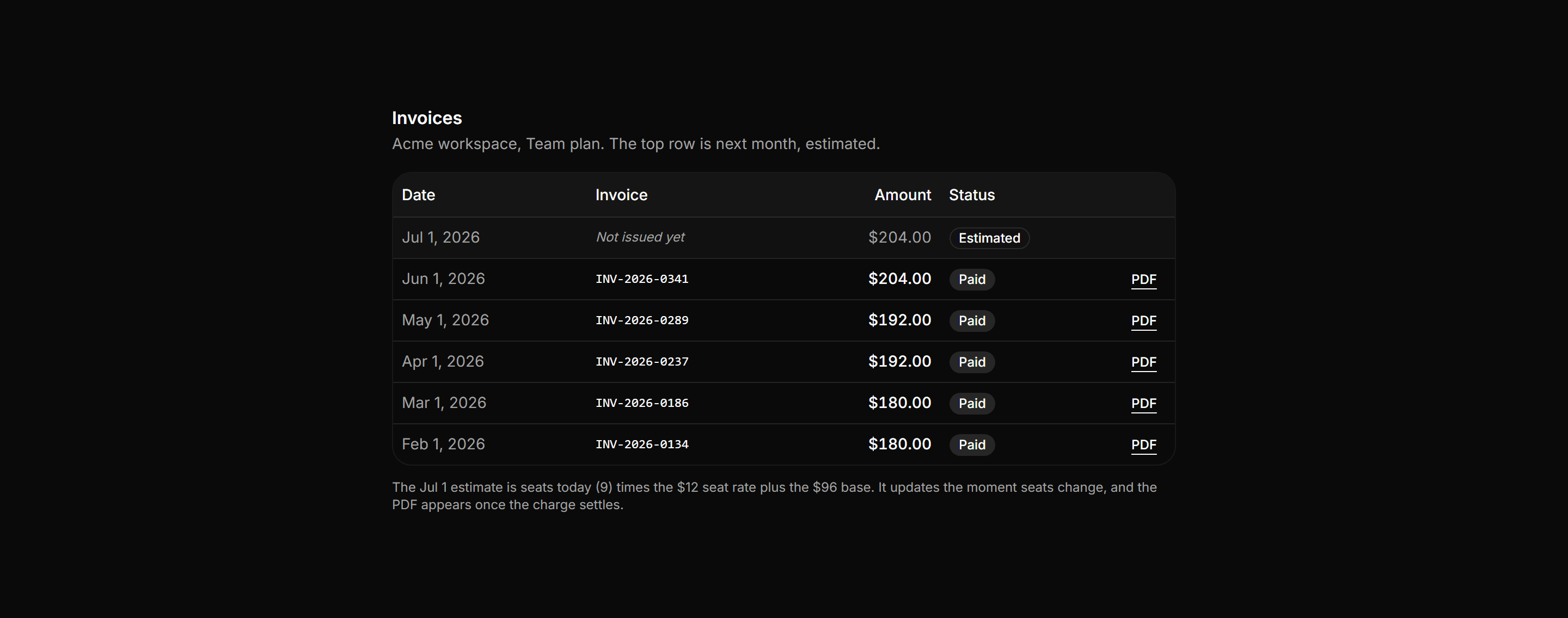
Task: Click the Date column header
Action: point(418,195)
